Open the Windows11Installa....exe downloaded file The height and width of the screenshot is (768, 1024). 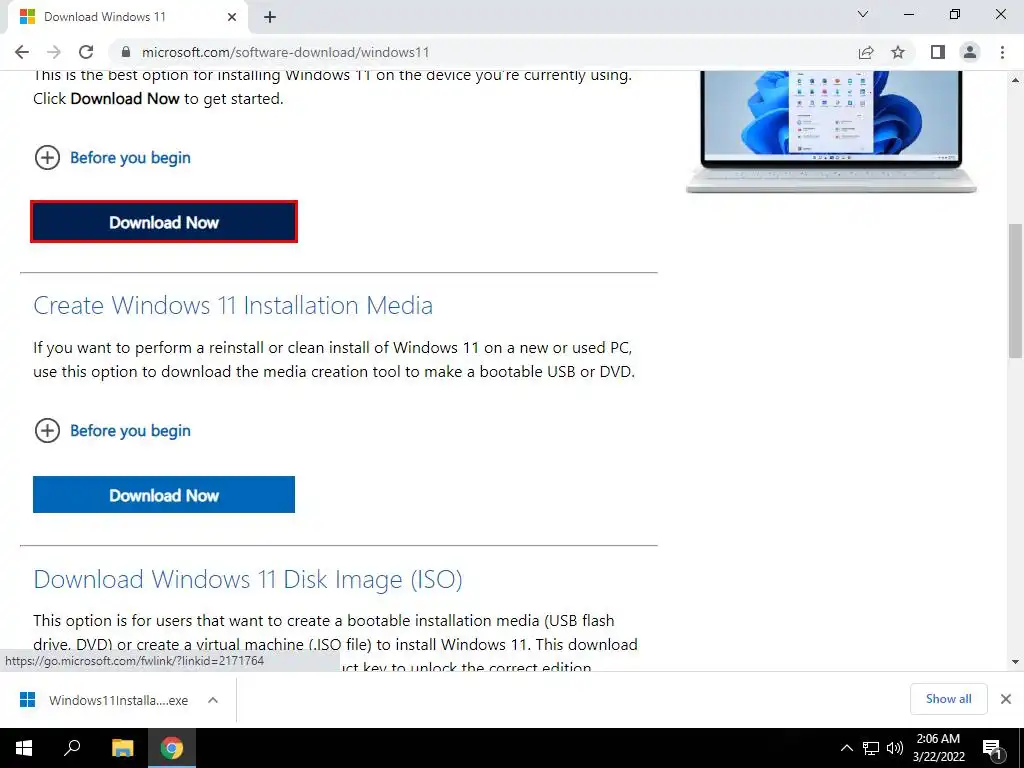(x=104, y=700)
